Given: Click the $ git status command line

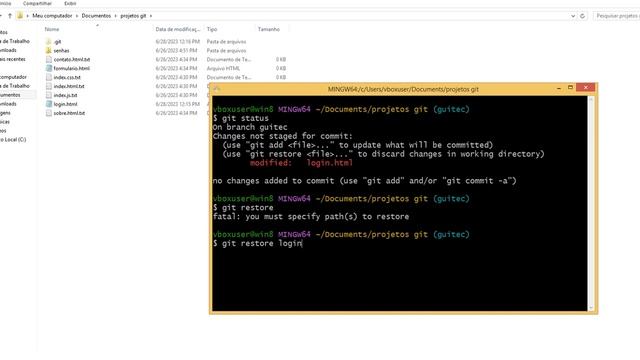Looking at the screenshot, I should point(241,118).
